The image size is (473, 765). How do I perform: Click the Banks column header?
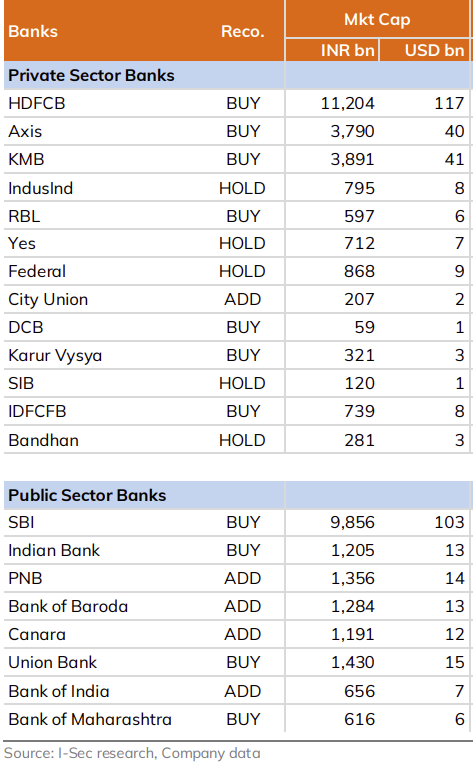coord(33,31)
